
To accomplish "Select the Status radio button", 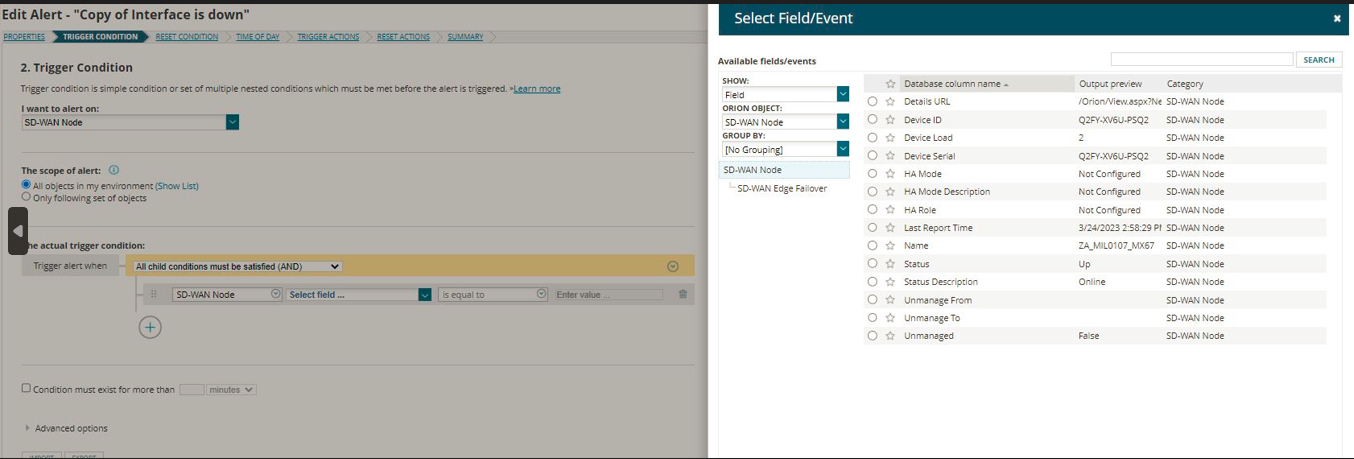I will (x=873, y=264).
